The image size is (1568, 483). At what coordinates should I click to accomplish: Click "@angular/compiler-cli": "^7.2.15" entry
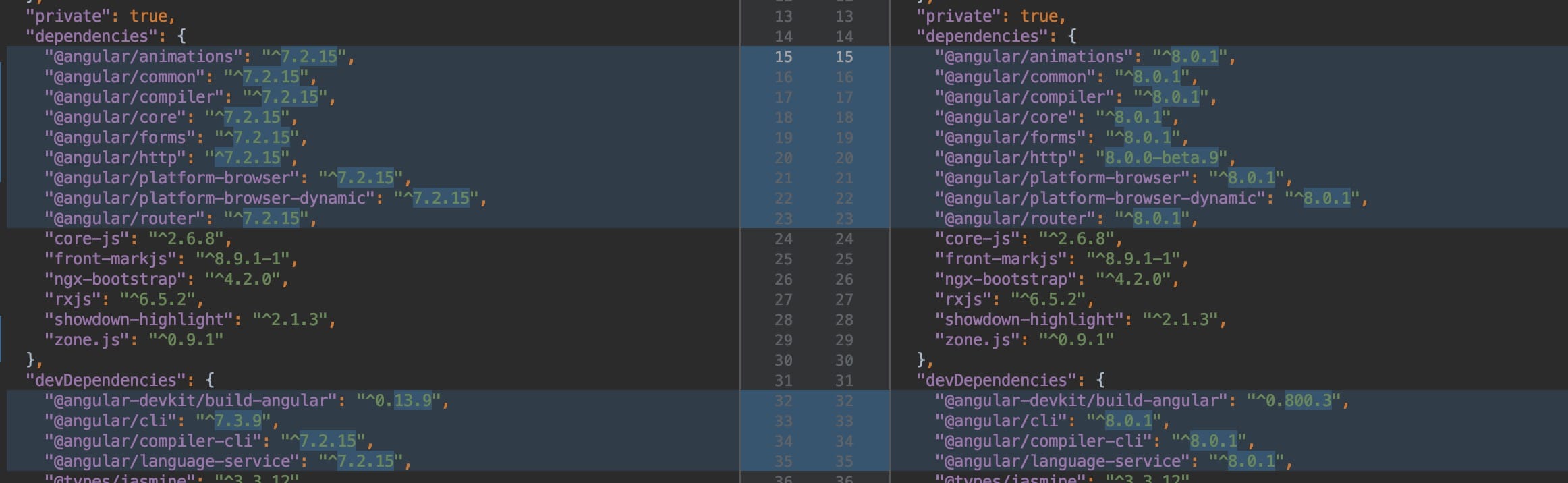click(209, 441)
